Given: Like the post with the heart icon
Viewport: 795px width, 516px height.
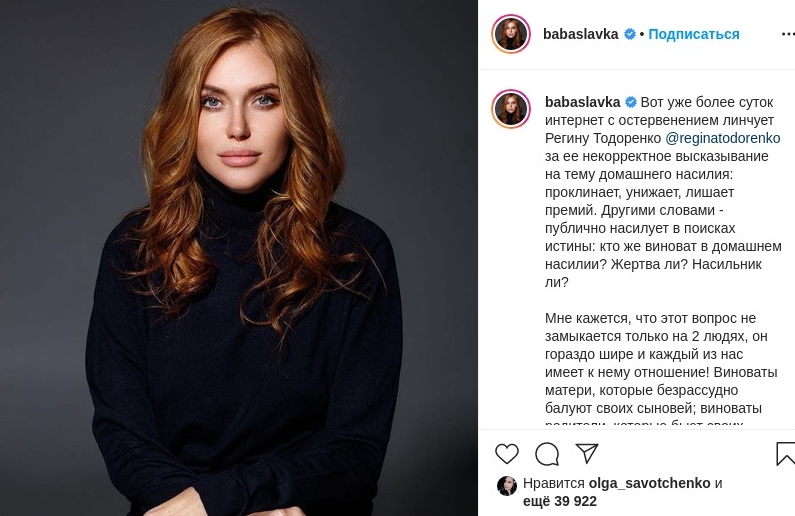Looking at the screenshot, I should tap(507, 454).
